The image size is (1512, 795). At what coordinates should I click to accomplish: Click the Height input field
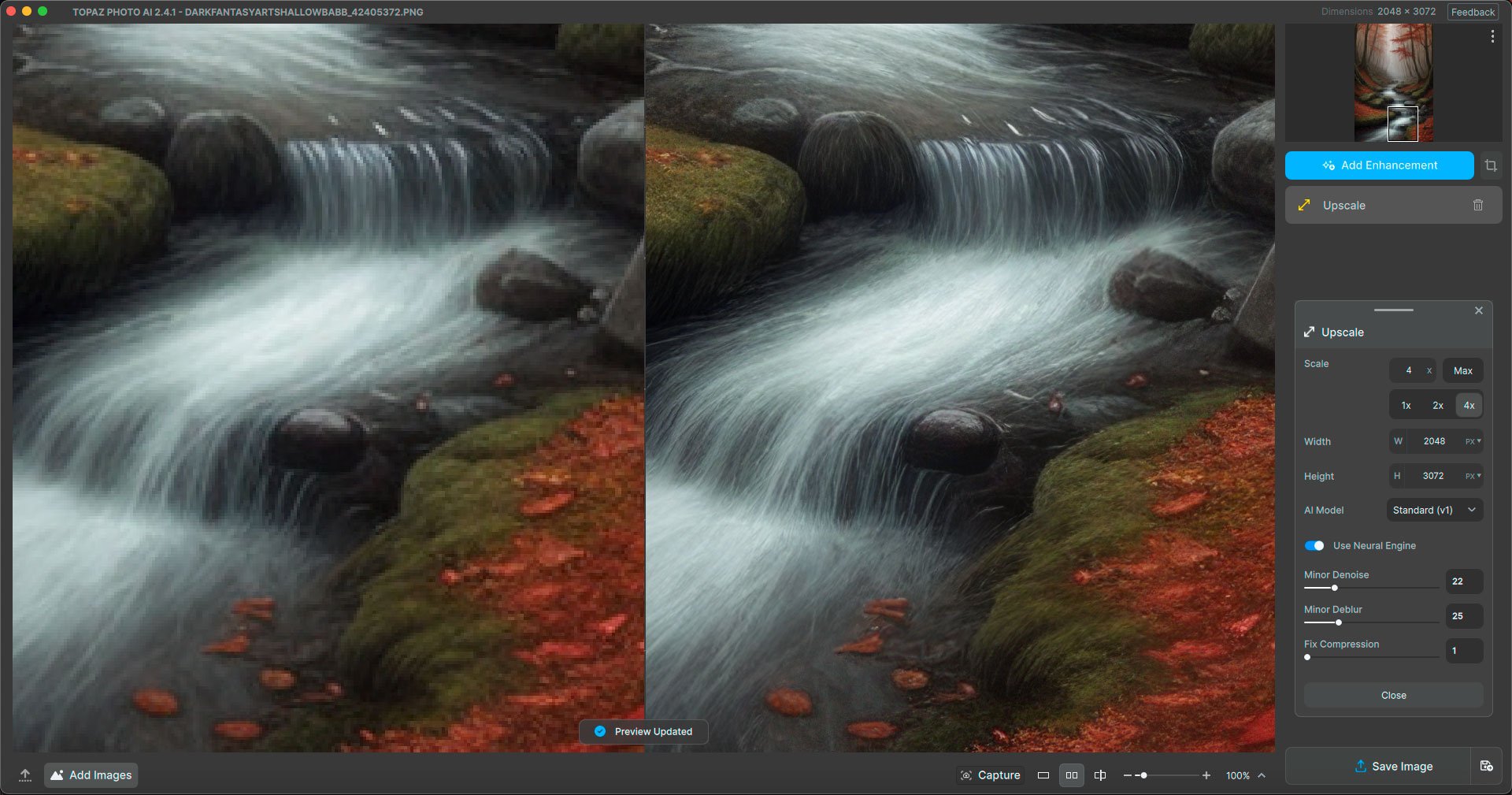tap(1433, 476)
